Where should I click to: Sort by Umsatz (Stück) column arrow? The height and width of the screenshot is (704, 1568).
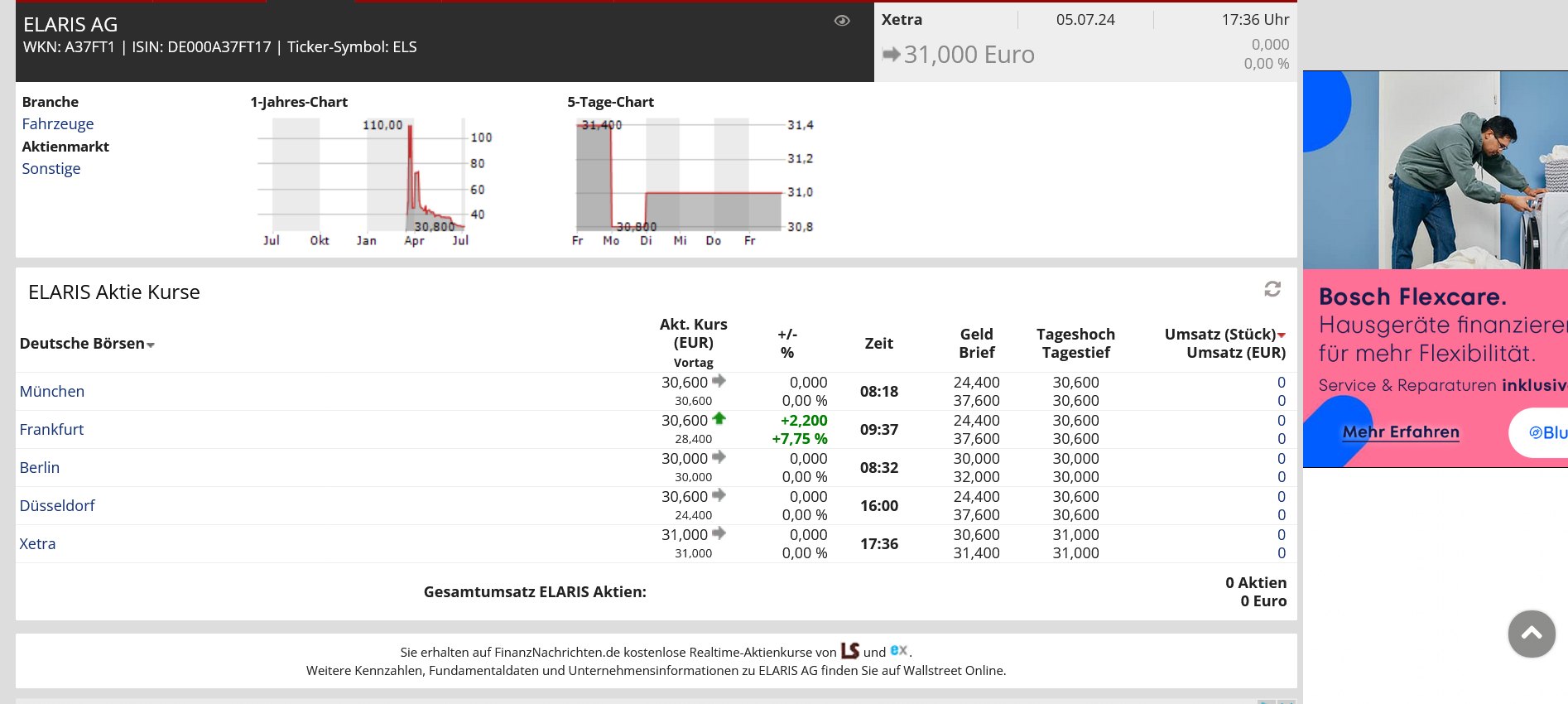click(1282, 335)
